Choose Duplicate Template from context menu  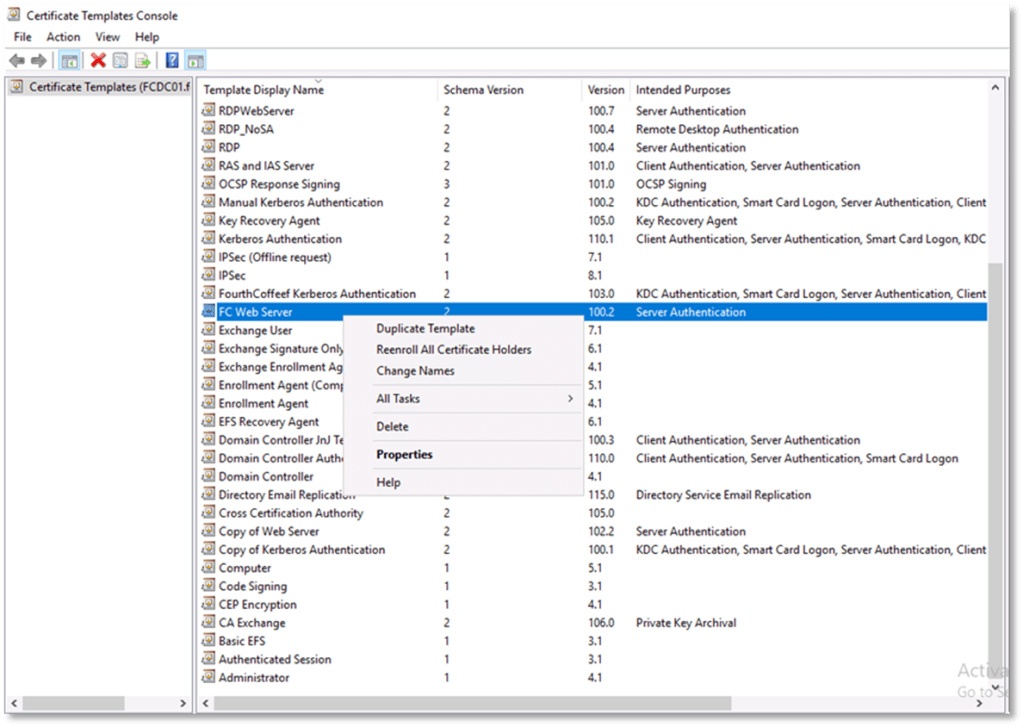click(x=425, y=329)
